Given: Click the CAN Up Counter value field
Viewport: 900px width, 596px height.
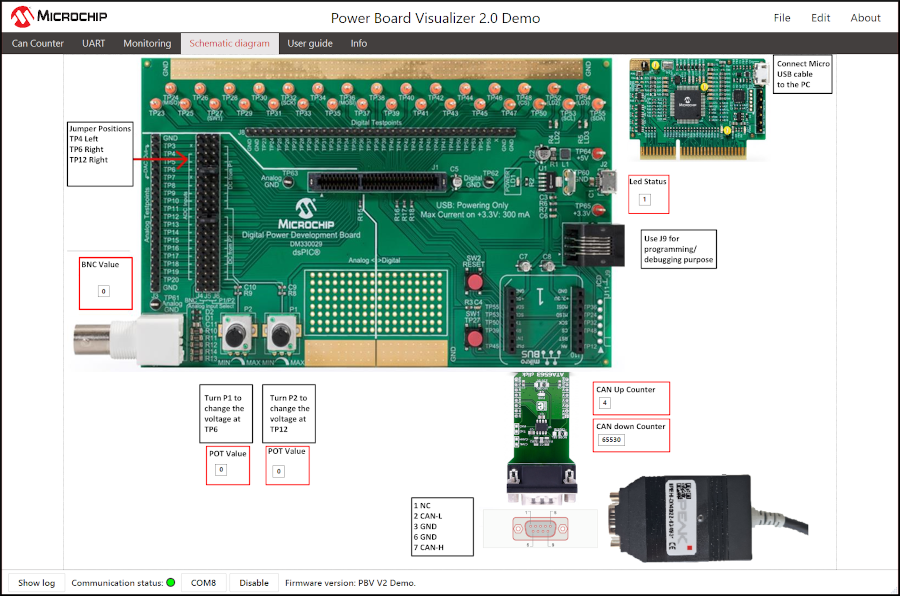Looking at the screenshot, I should (x=604, y=403).
